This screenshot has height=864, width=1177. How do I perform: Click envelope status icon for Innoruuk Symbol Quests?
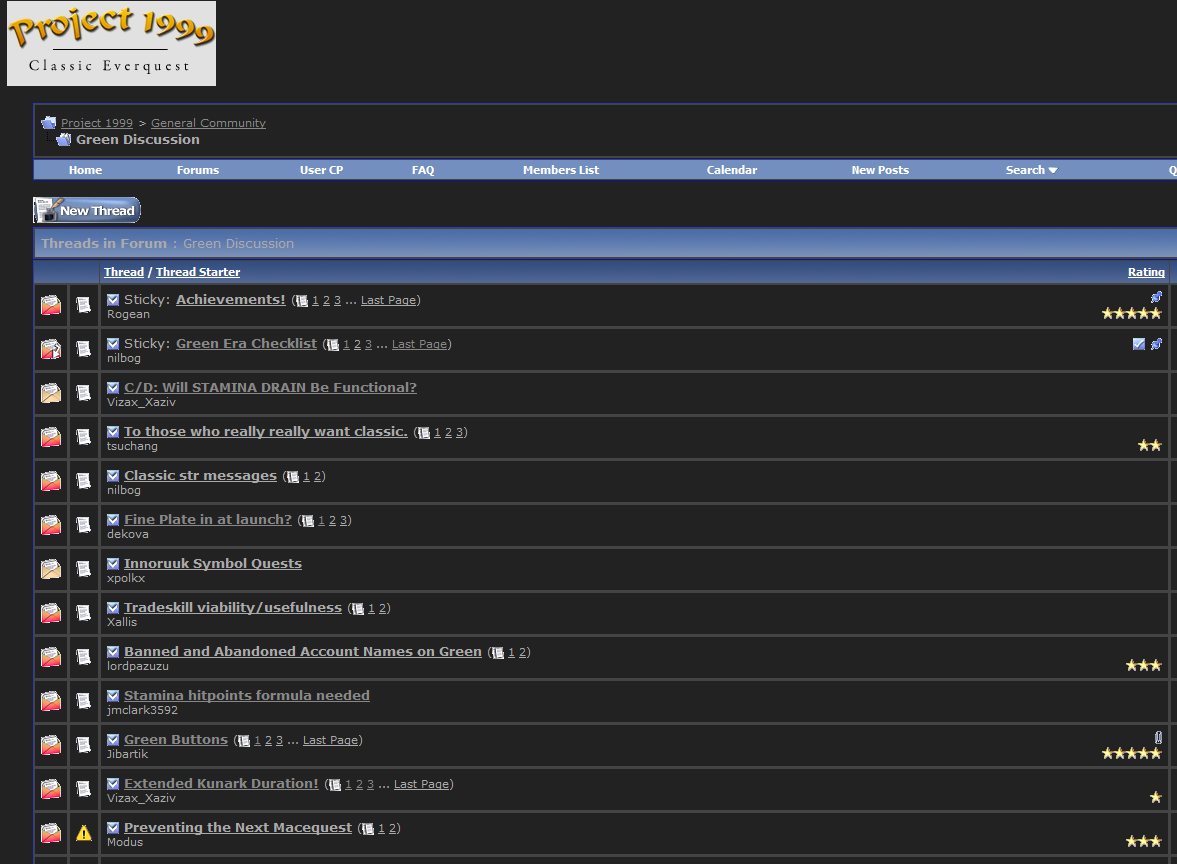point(51,569)
